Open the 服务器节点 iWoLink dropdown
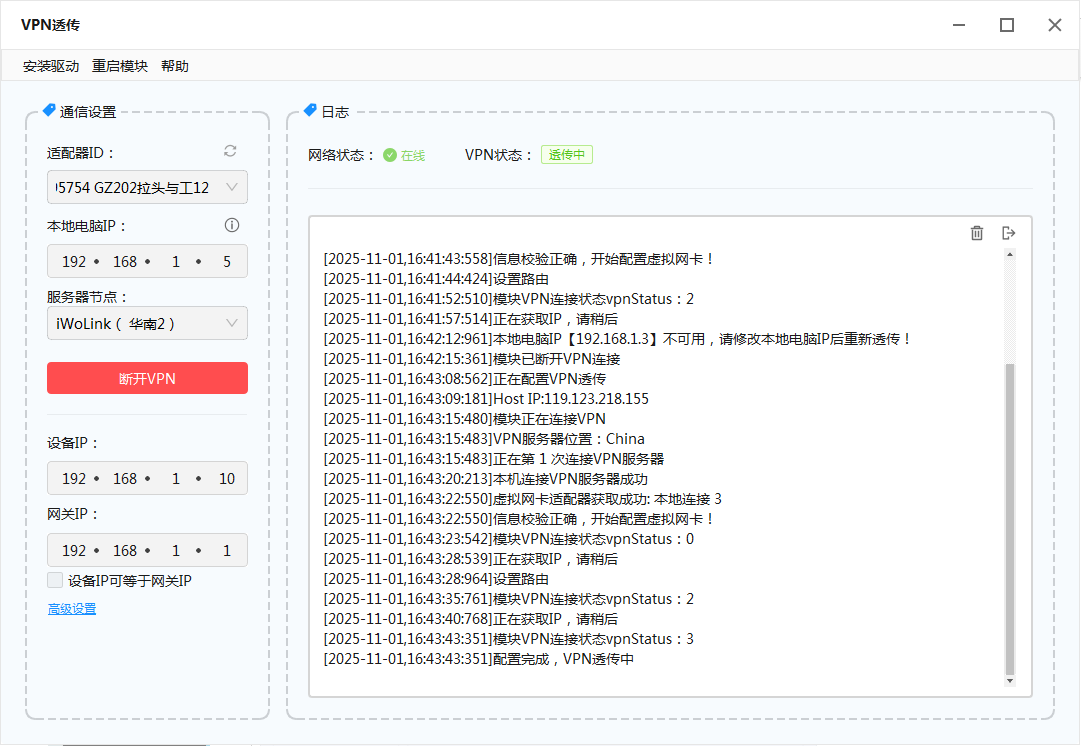 (231, 323)
